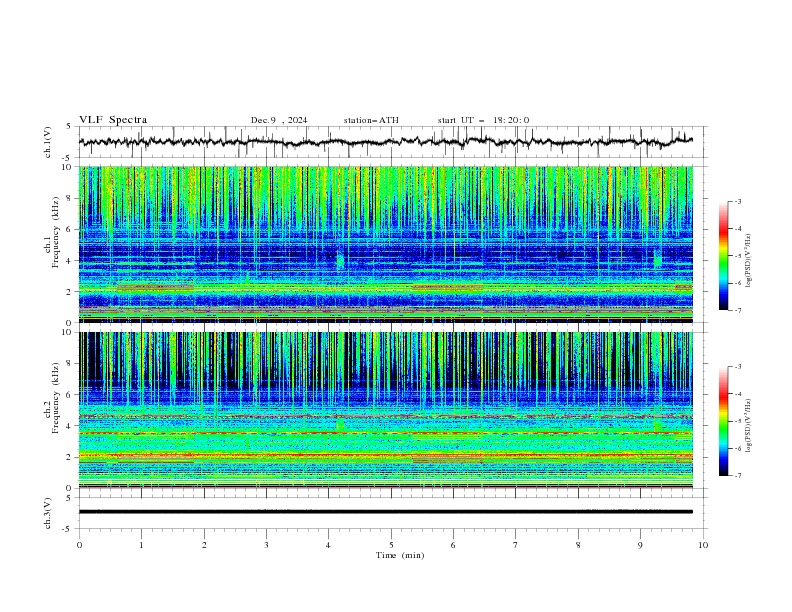Click the "-7" label on ch.1 colorbar
This screenshot has width=792, height=612.
[x=738, y=310]
